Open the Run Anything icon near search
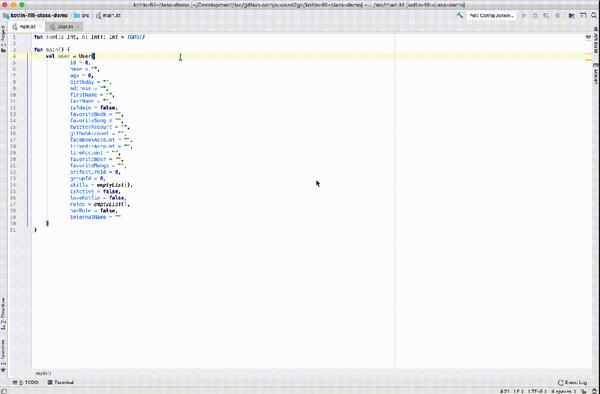The width and height of the screenshot is (600, 394). 583,15
